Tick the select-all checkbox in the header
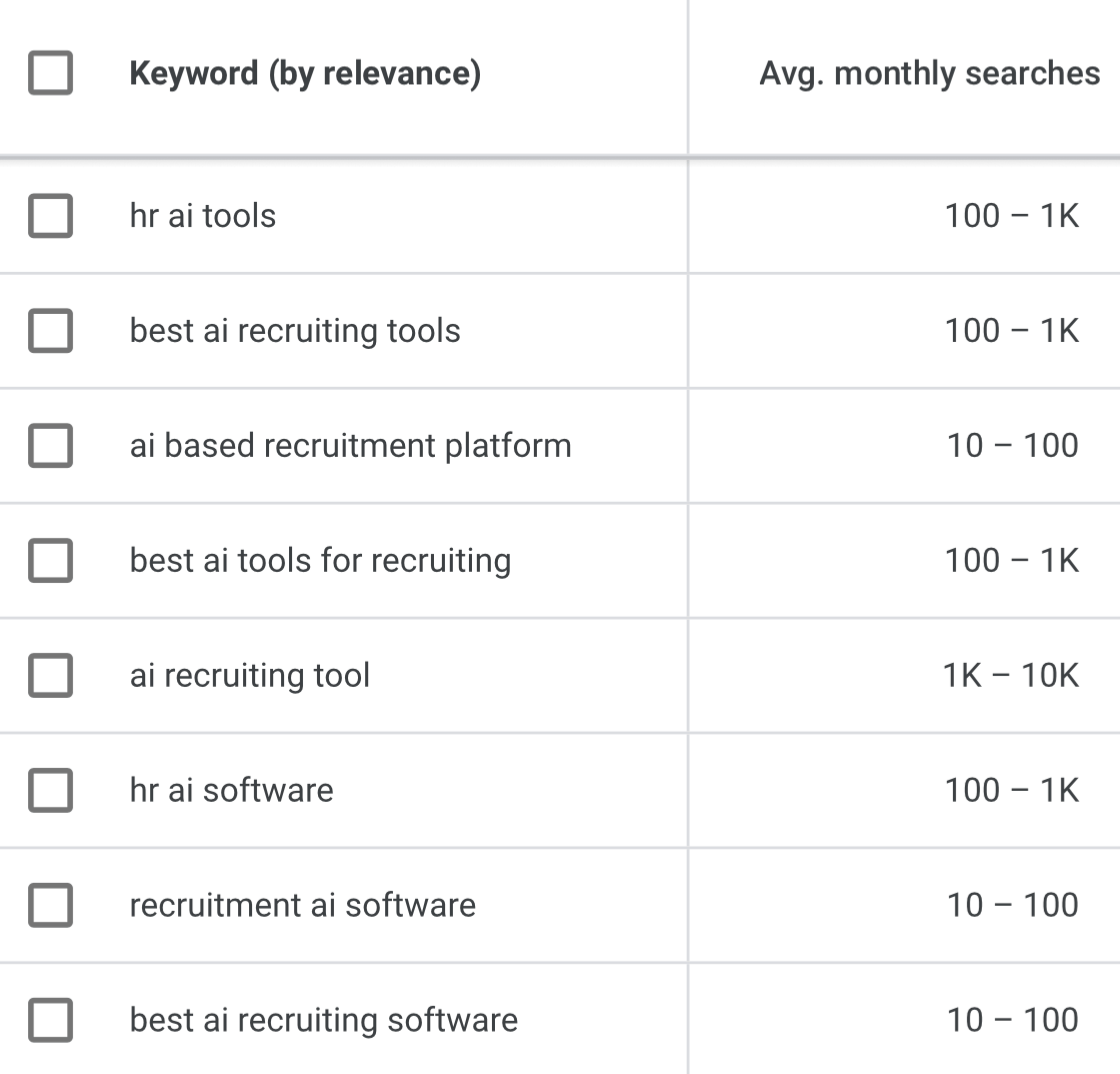1120x1074 pixels. 50,73
